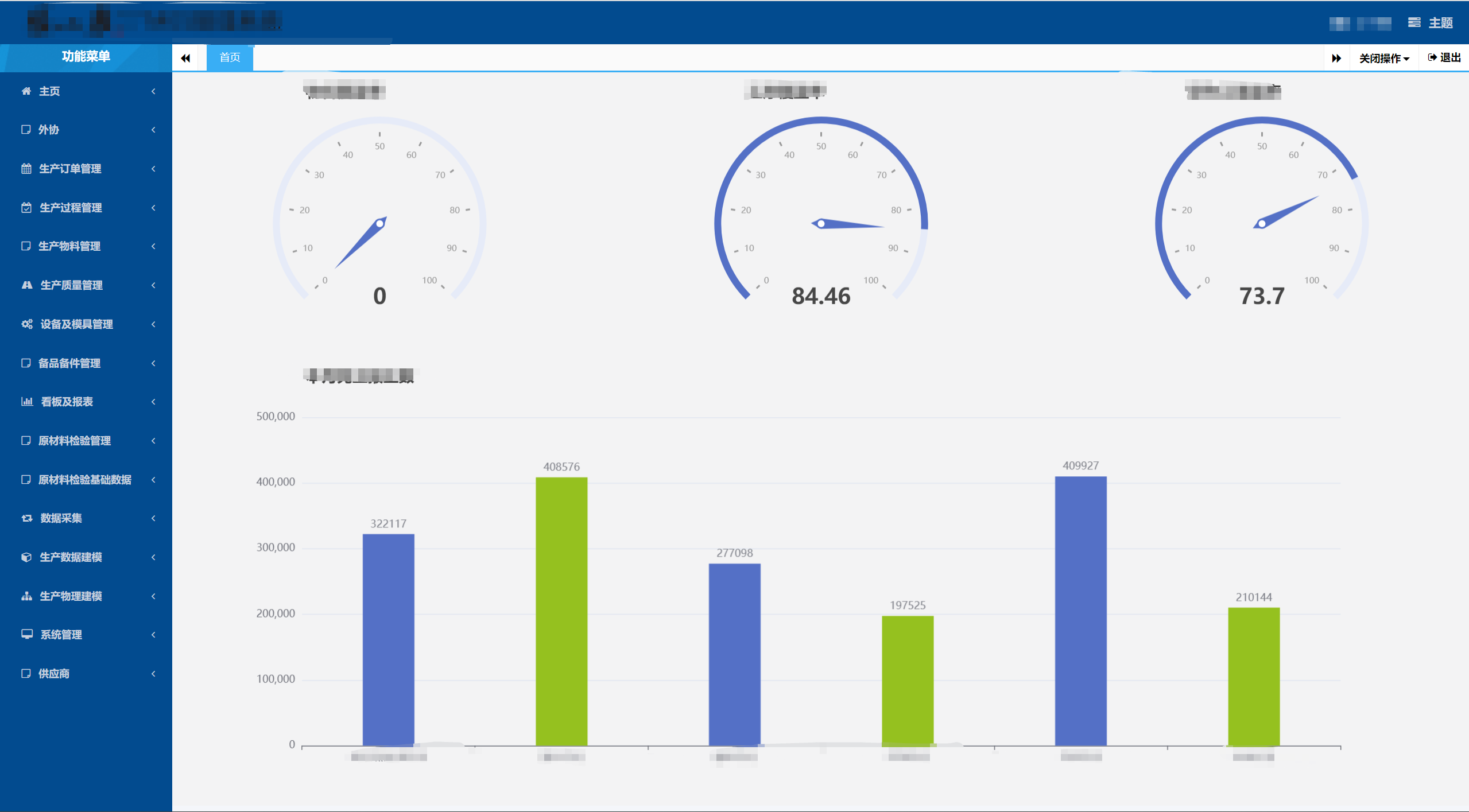Click the 400,000 axis label
Viewport: 1469px width, 812px height.
point(276,482)
